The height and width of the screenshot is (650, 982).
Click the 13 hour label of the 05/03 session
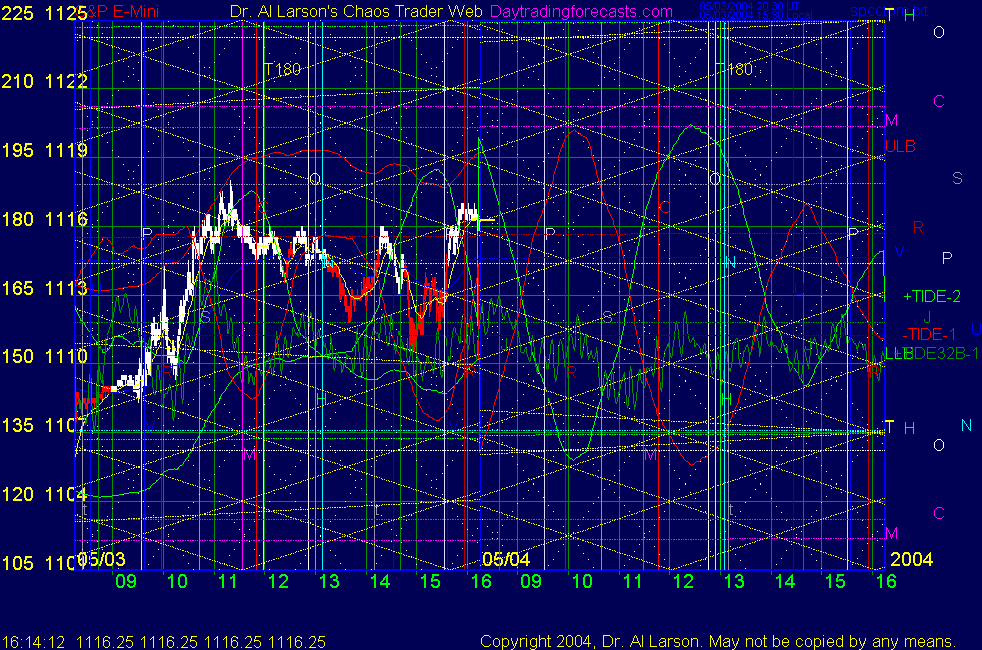click(329, 581)
